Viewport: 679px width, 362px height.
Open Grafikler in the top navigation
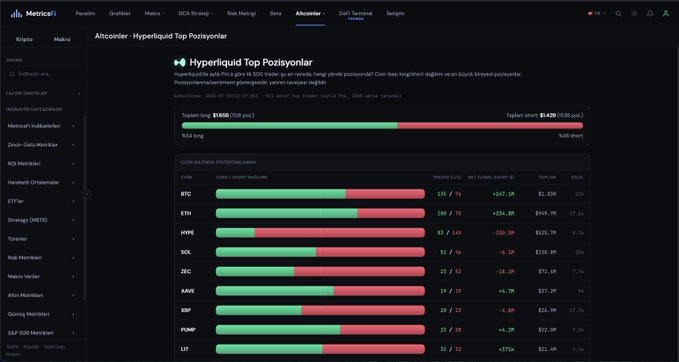pyautogui.click(x=120, y=13)
